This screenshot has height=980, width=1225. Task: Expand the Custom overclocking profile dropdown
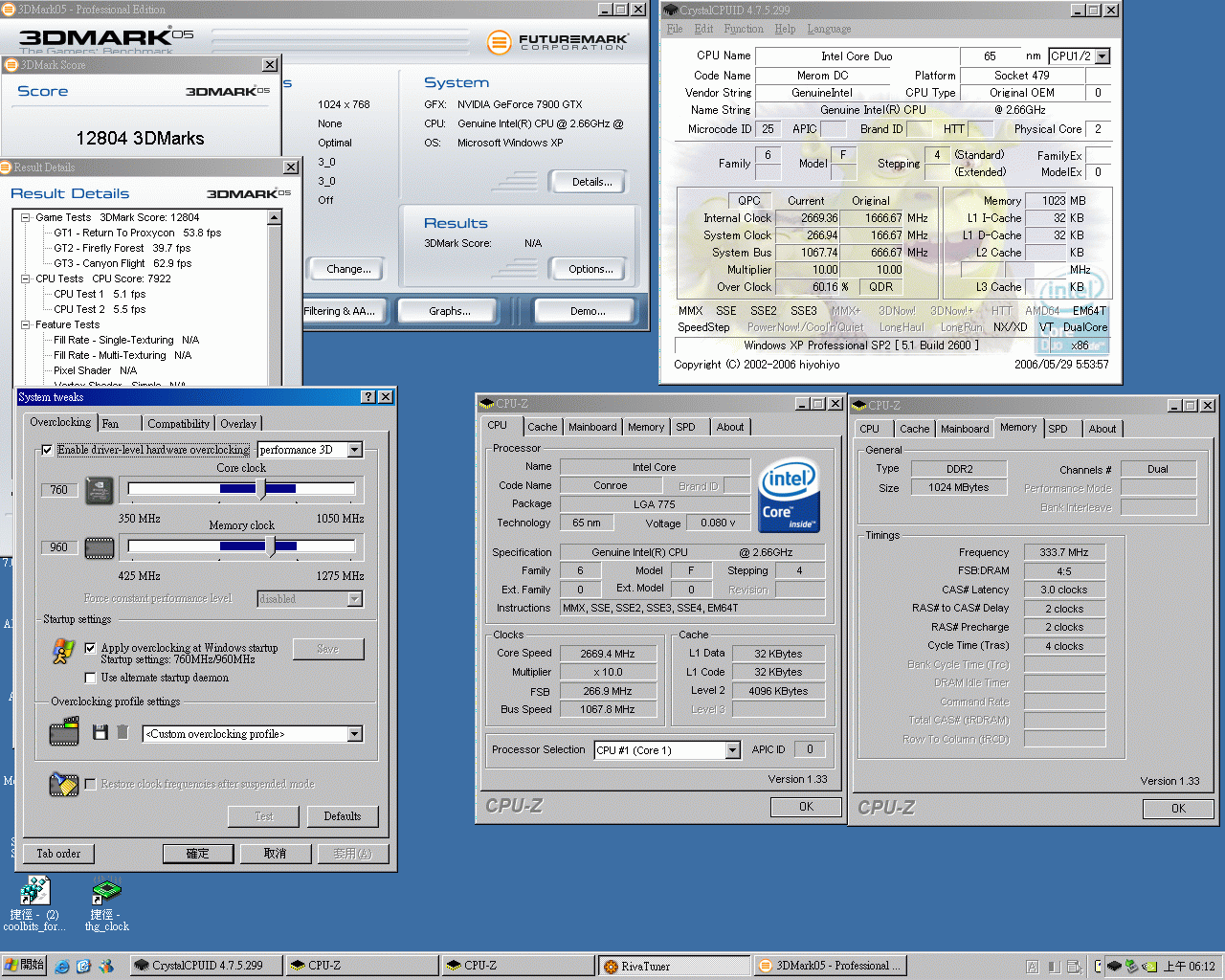pos(355,734)
